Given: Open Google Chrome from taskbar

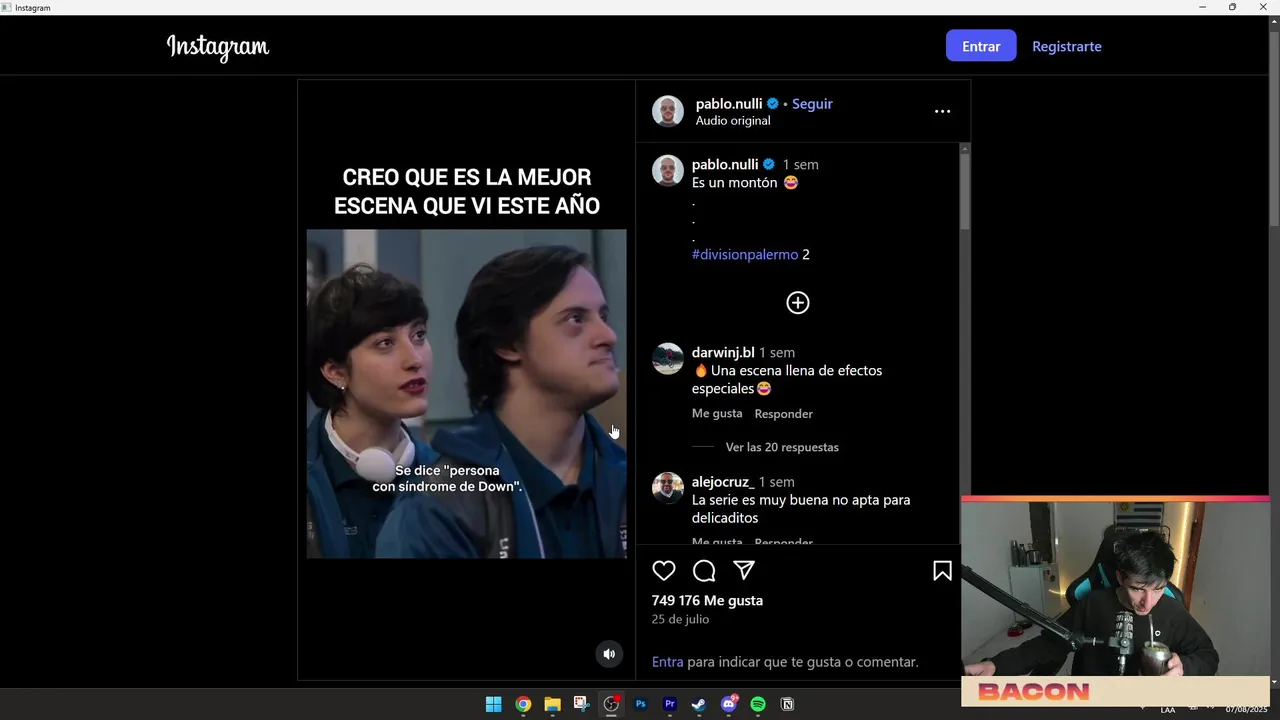Looking at the screenshot, I should tap(523, 704).
